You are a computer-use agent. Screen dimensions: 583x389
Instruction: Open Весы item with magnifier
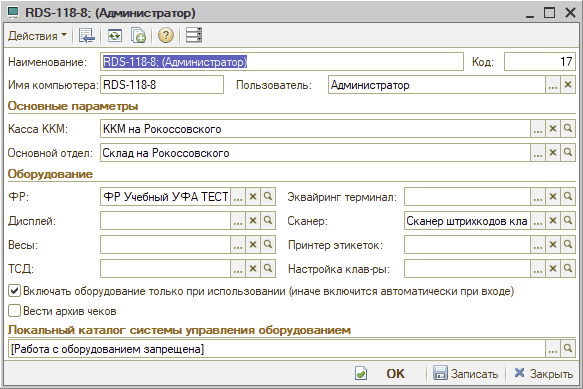268,245
